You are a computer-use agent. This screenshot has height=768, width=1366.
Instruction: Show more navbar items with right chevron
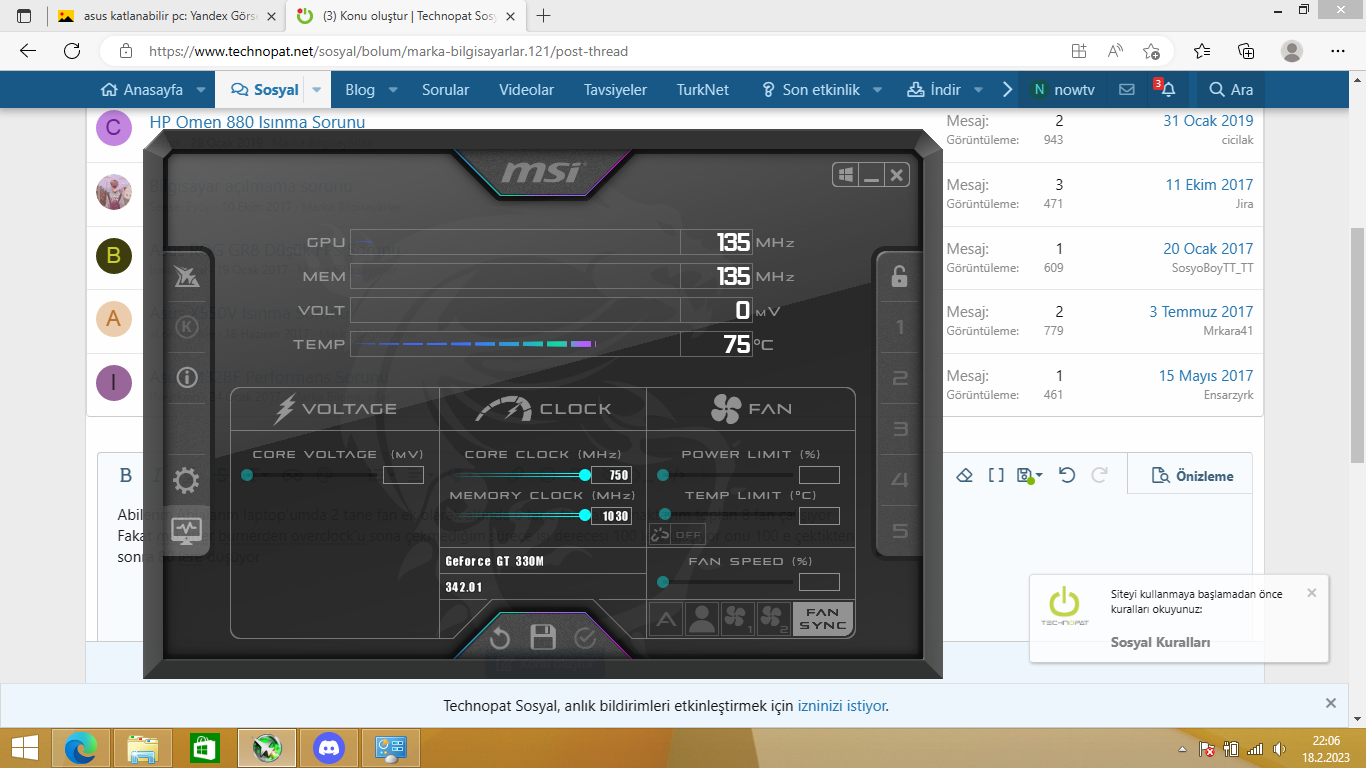point(1007,89)
